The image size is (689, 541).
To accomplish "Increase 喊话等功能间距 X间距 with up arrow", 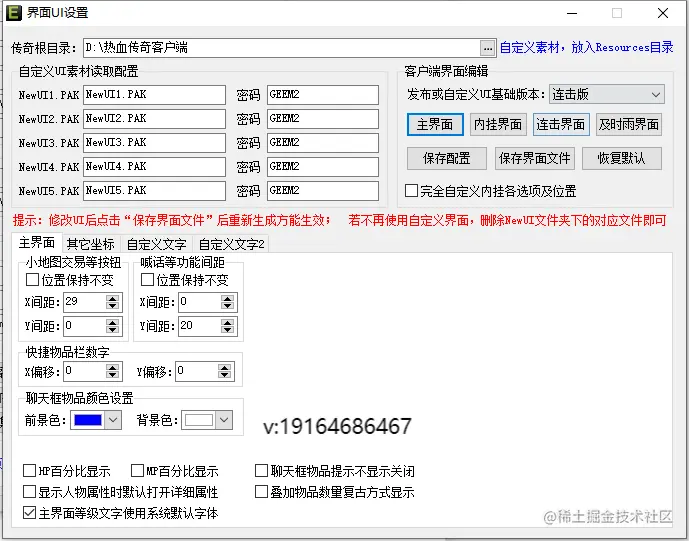I will click(227, 298).
